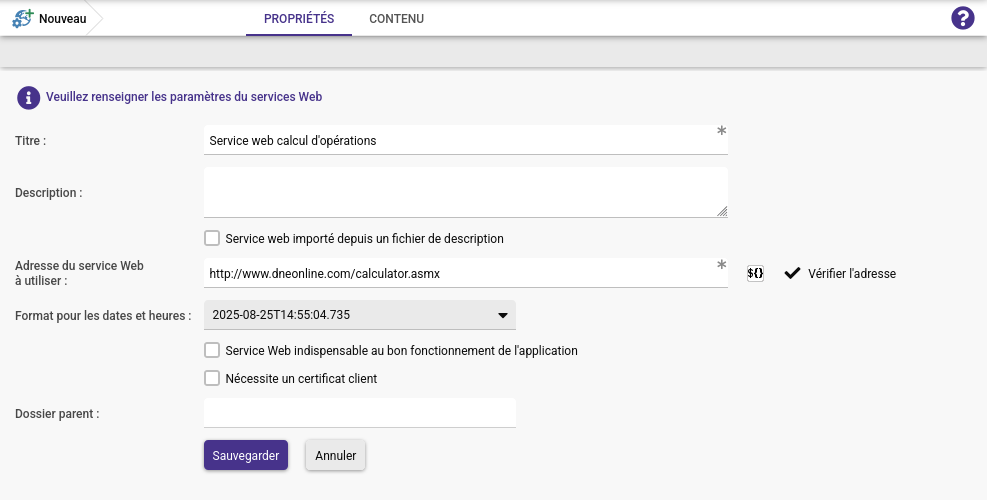Image resolution: width=987 pixels, height=500 pixels.
Task: Click the web service icon beside Nouveau
Action: (22, 19)
